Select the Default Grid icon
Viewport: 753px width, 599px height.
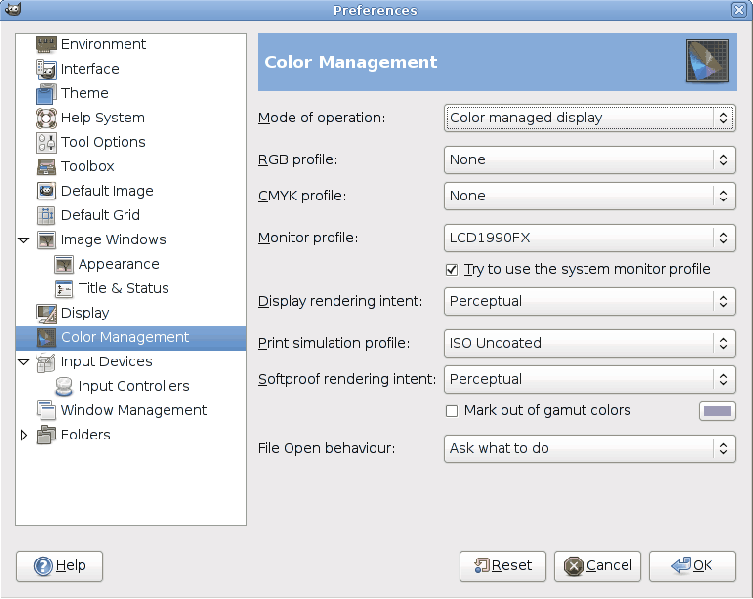[46, 215]
